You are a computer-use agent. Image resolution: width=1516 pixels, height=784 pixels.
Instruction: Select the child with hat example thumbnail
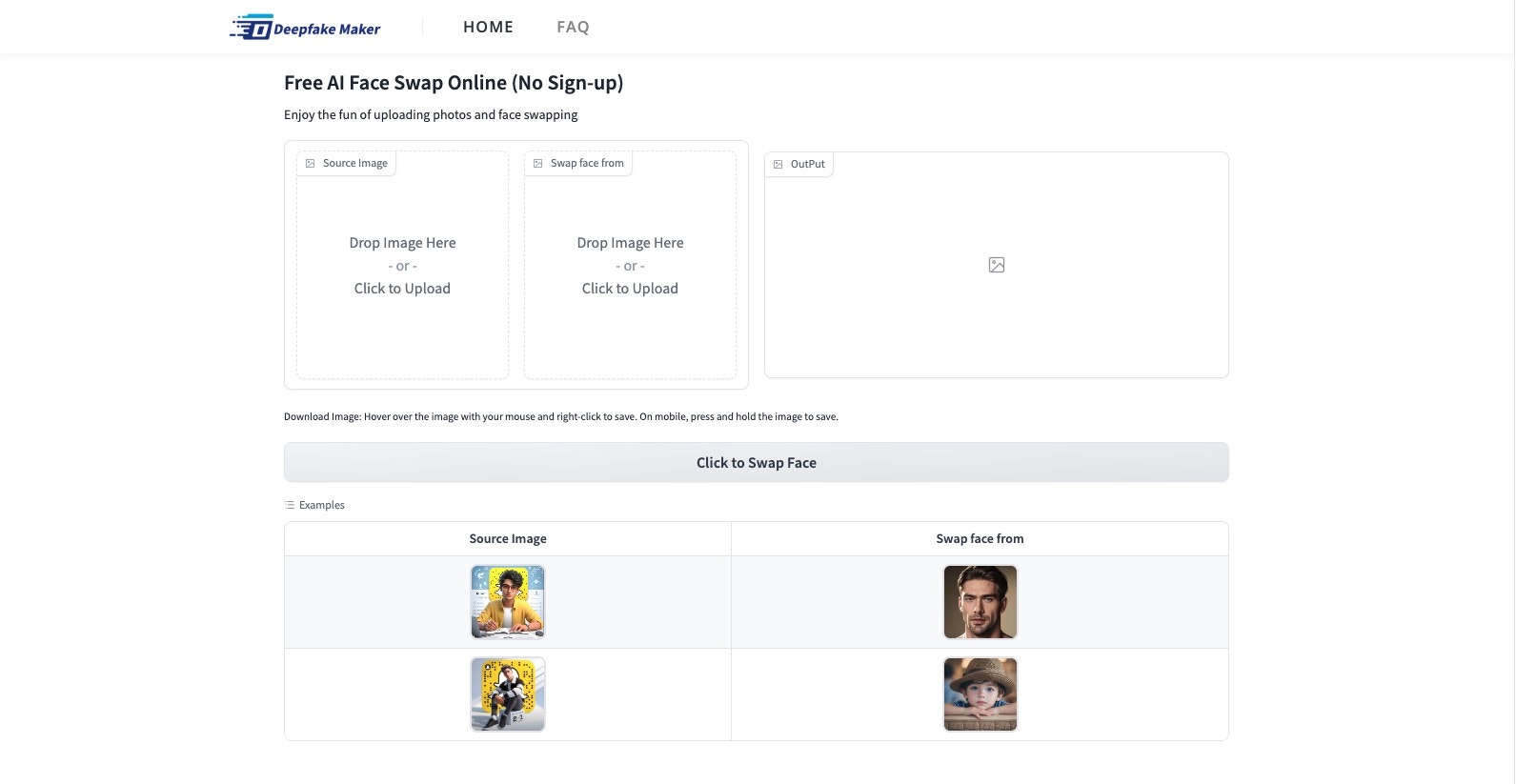[980, 694]
